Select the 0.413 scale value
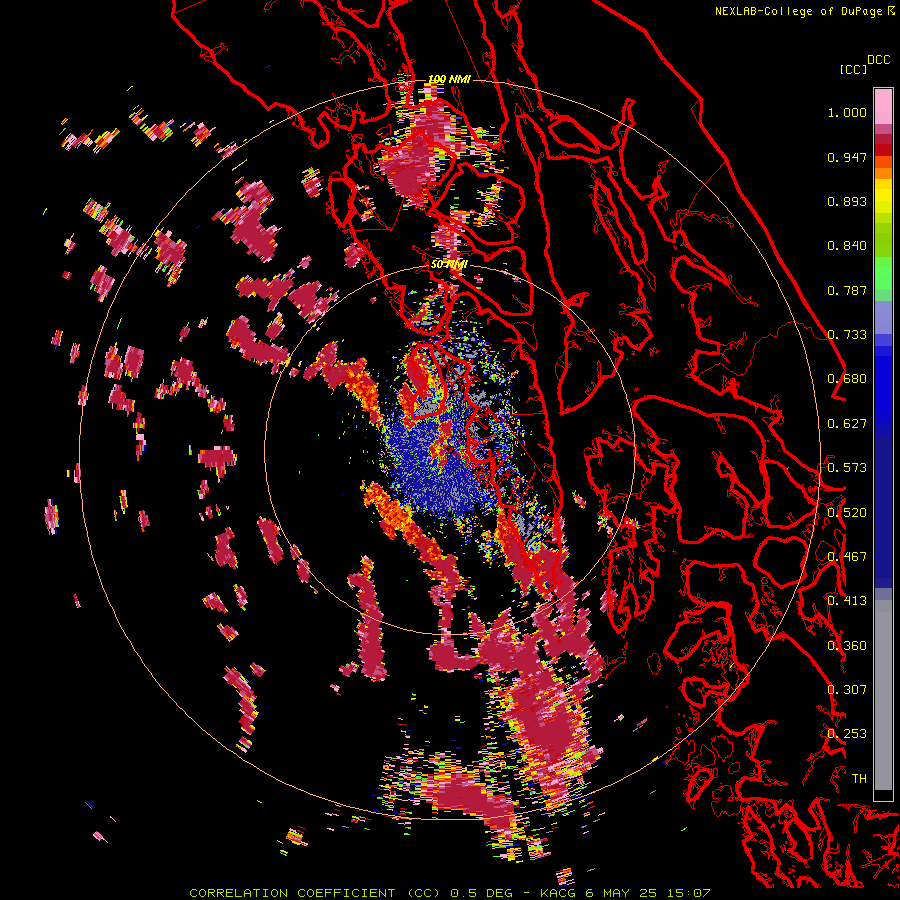The image size is (900, 900). (x=847, y=601)
